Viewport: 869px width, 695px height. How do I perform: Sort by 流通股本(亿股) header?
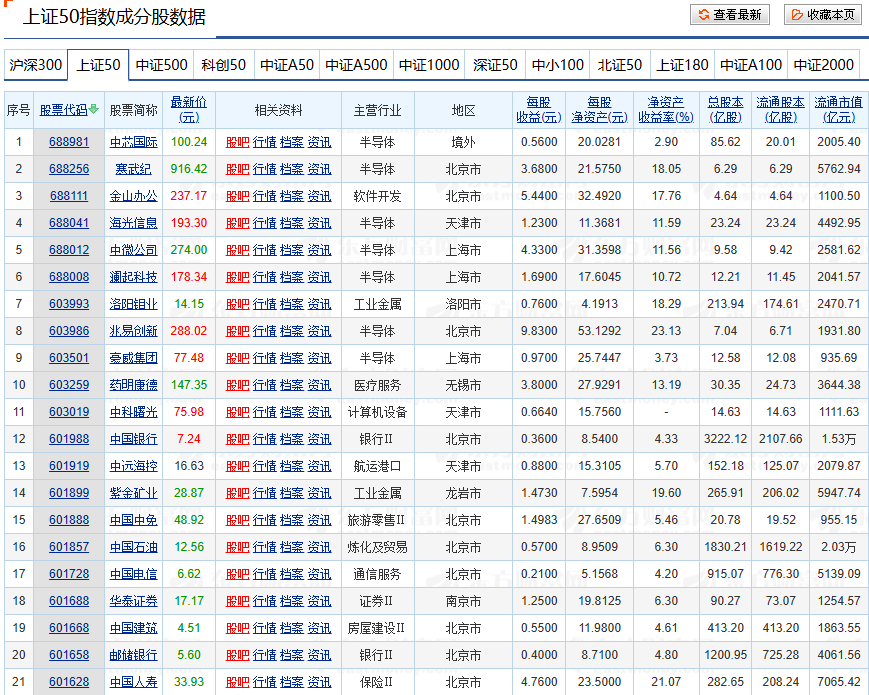coord(780,110)
